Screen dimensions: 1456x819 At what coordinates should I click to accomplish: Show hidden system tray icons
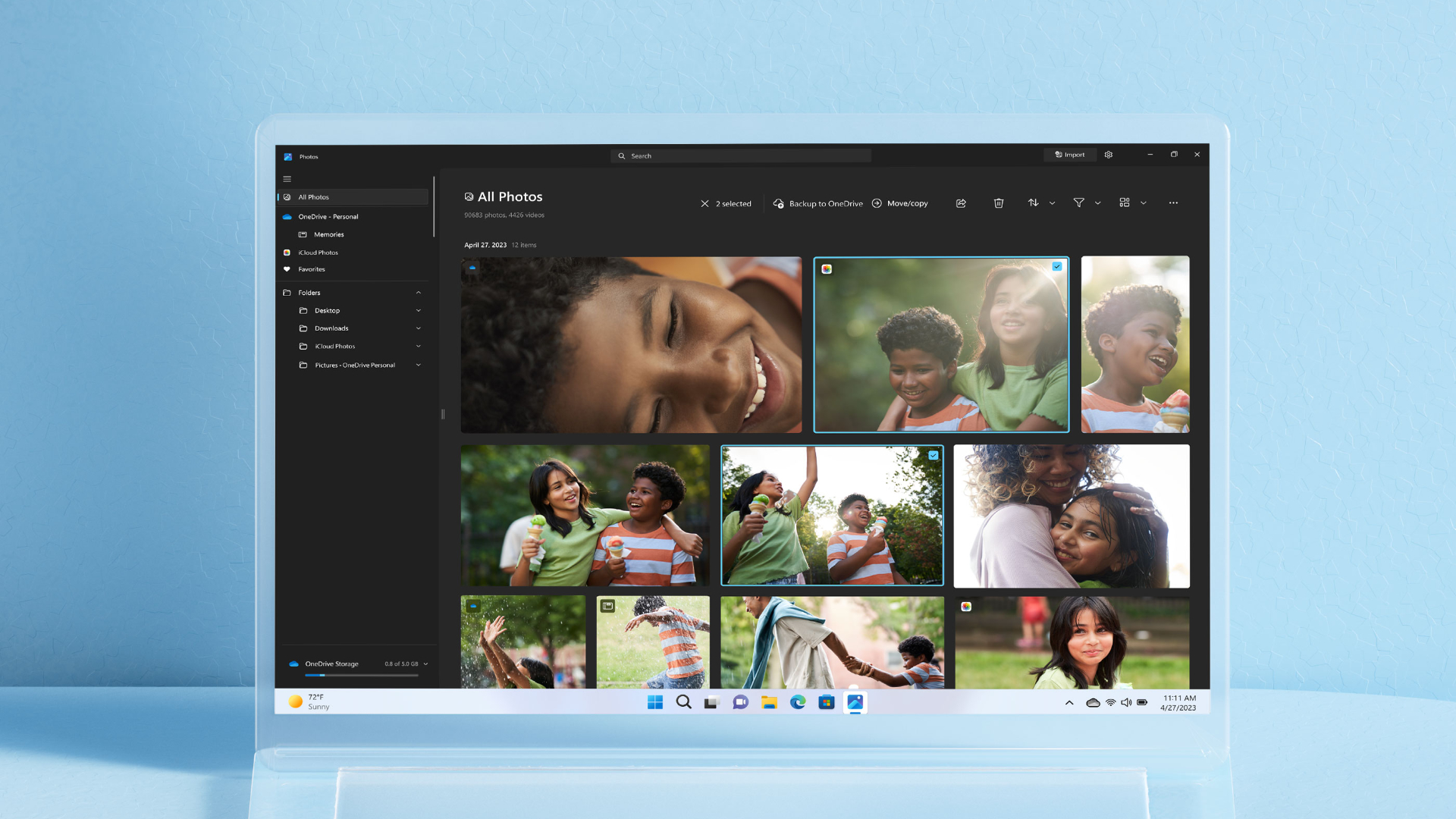(1069, 703)
